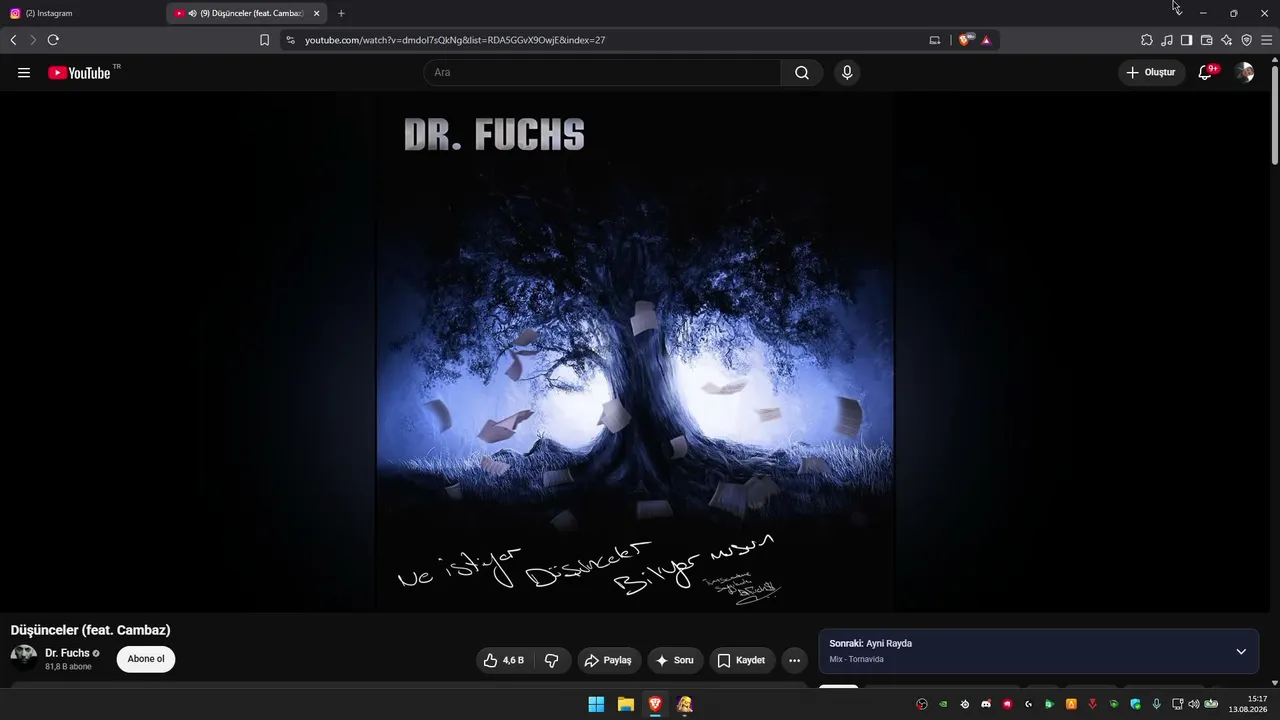This screenshot has height=720, width=1280.
Task: Open Dr. Fuchs channel avatar
Action: pos(24,657)
